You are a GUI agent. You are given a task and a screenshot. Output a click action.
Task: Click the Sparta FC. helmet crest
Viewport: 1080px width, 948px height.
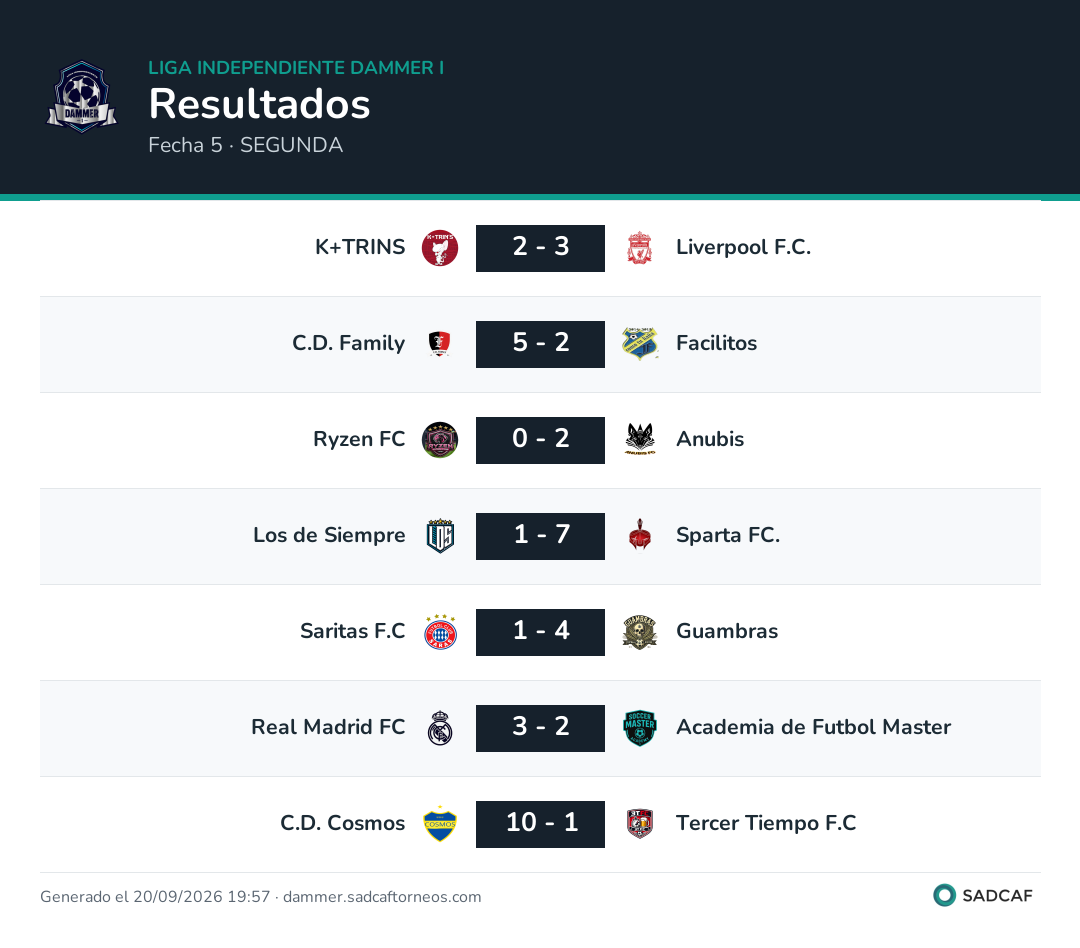coord(640,535)
